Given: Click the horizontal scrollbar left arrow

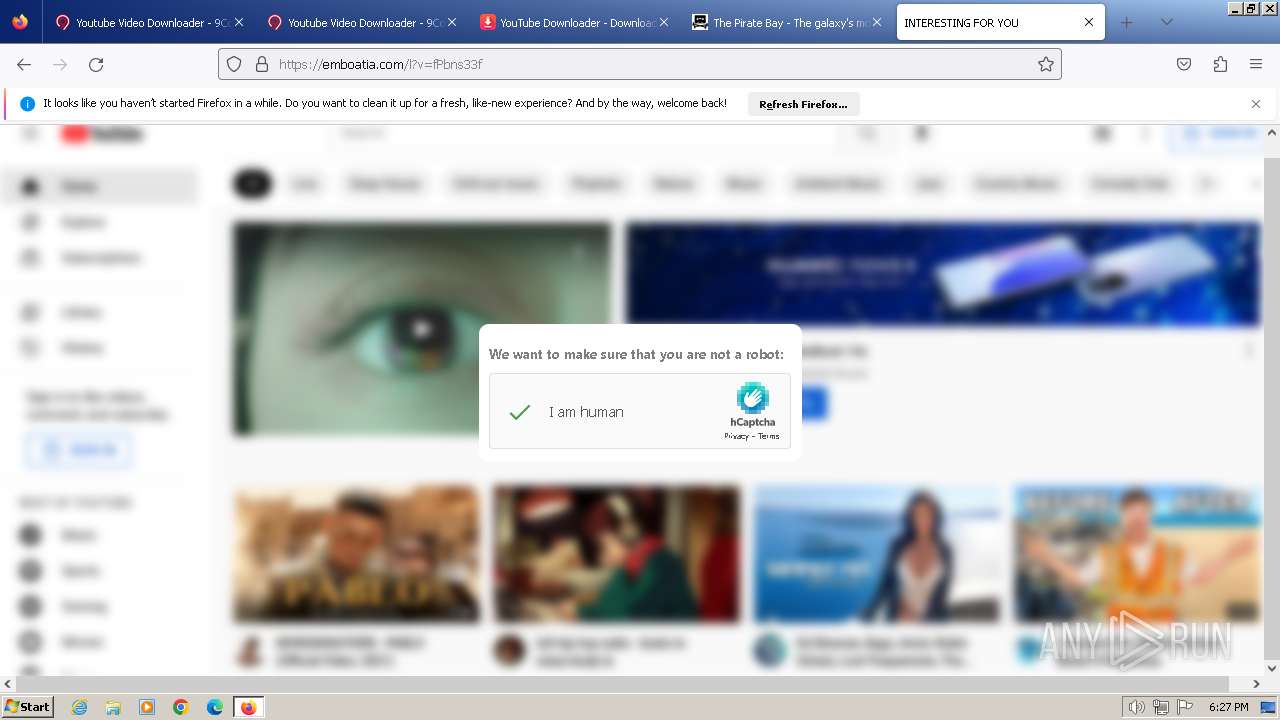Looking at the screenshot, I should pyautogui.click(x=8, y=684).
